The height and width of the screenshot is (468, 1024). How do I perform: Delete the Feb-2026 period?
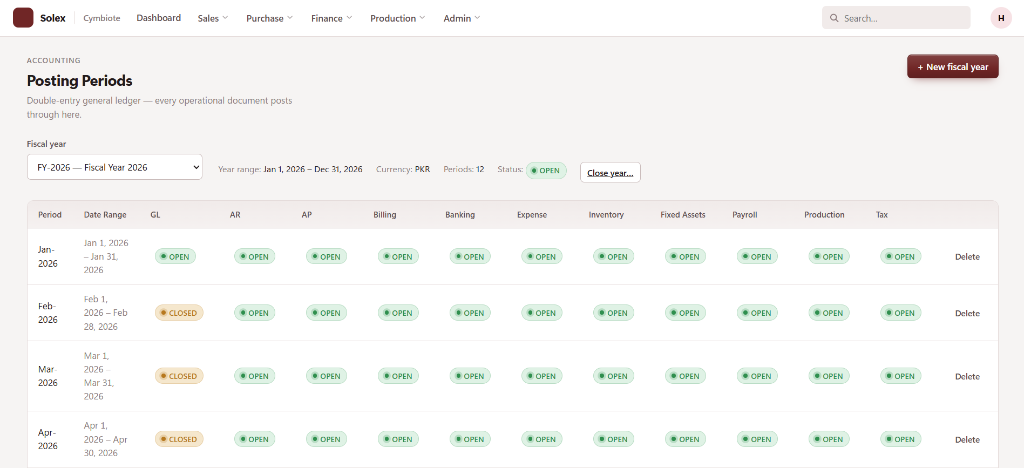pos(967,313)
